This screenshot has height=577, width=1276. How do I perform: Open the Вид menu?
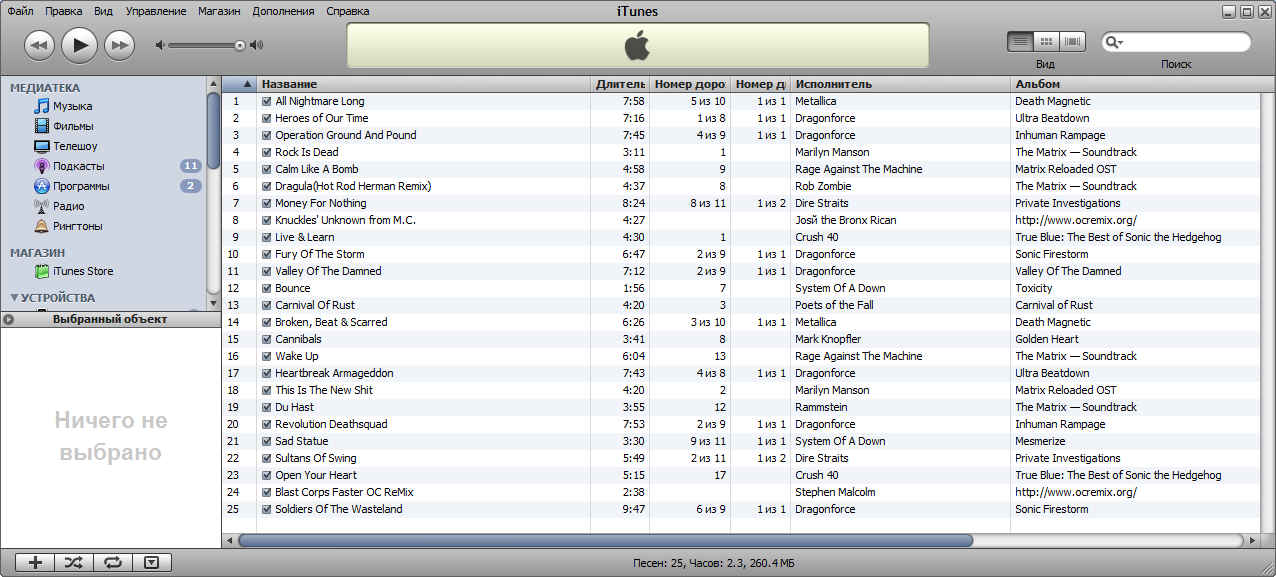click(x=103, y=11)
